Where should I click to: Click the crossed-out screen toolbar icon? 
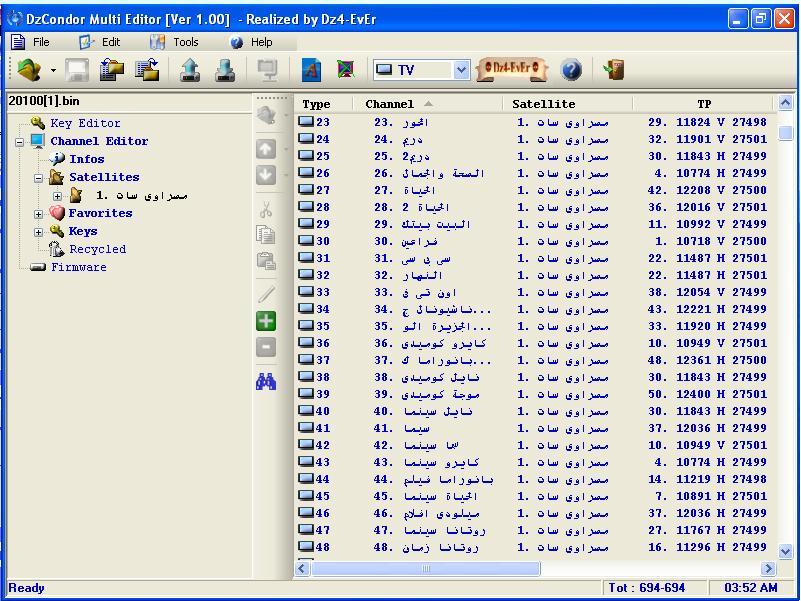tap(346, 70)
